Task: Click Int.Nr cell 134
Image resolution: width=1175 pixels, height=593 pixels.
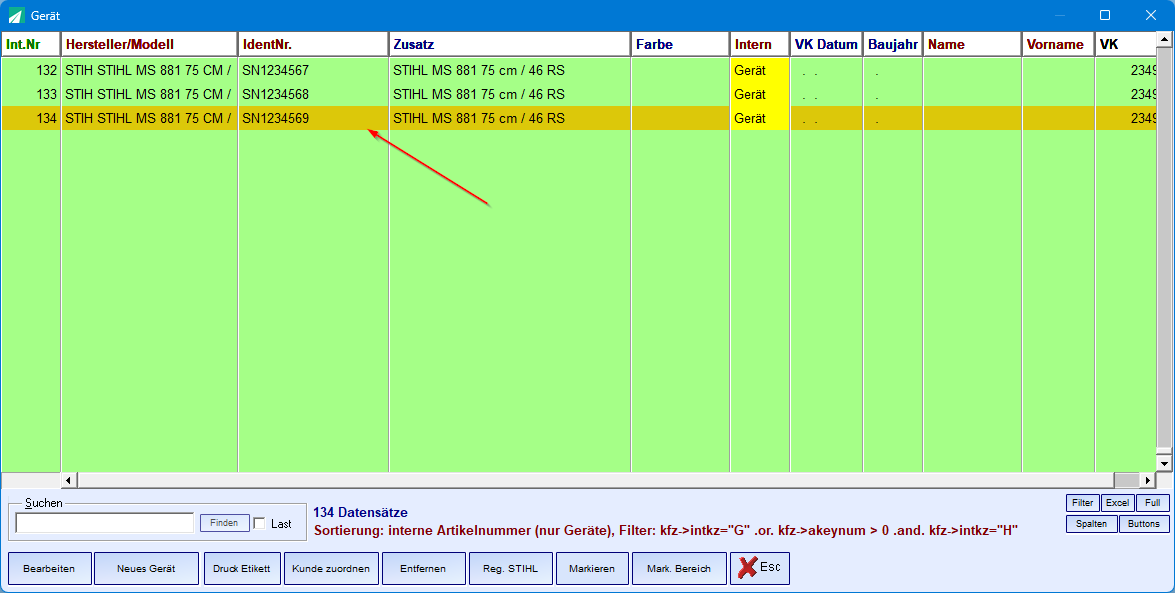Action: tap(31, 118)
